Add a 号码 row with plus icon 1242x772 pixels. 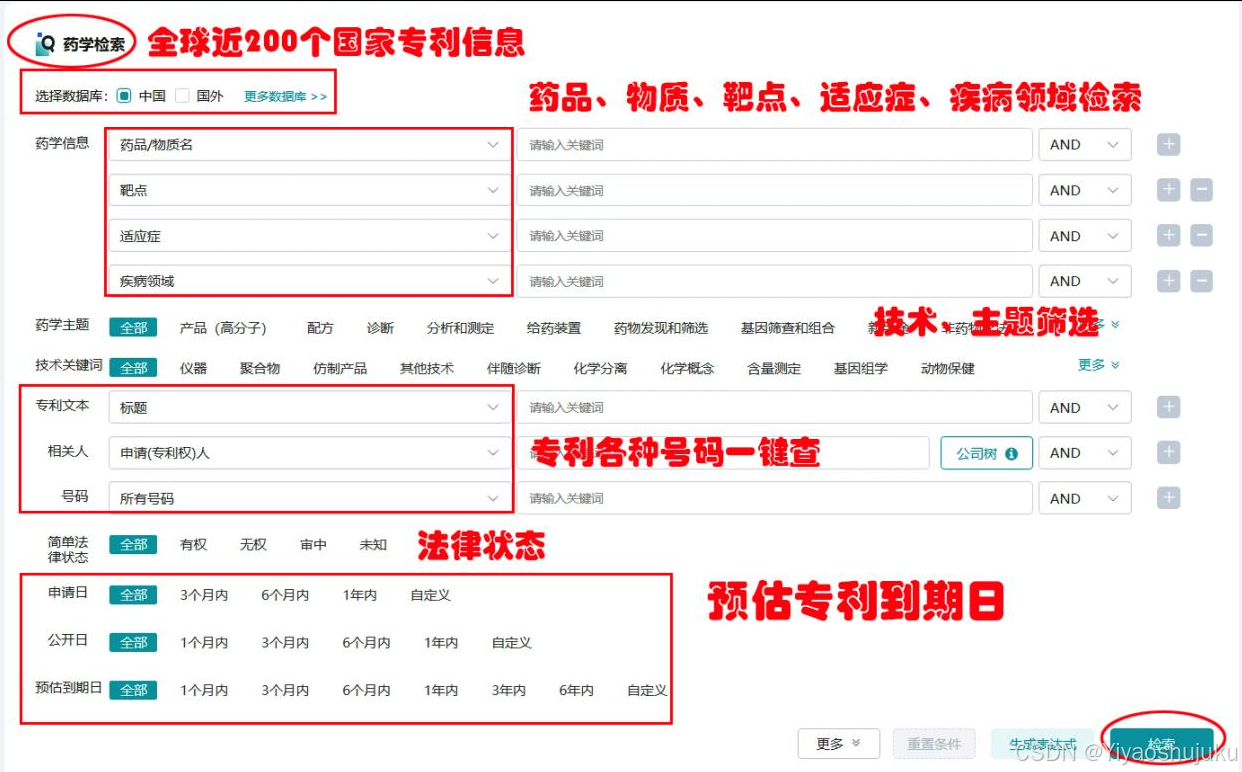(x=1168, y=498)
